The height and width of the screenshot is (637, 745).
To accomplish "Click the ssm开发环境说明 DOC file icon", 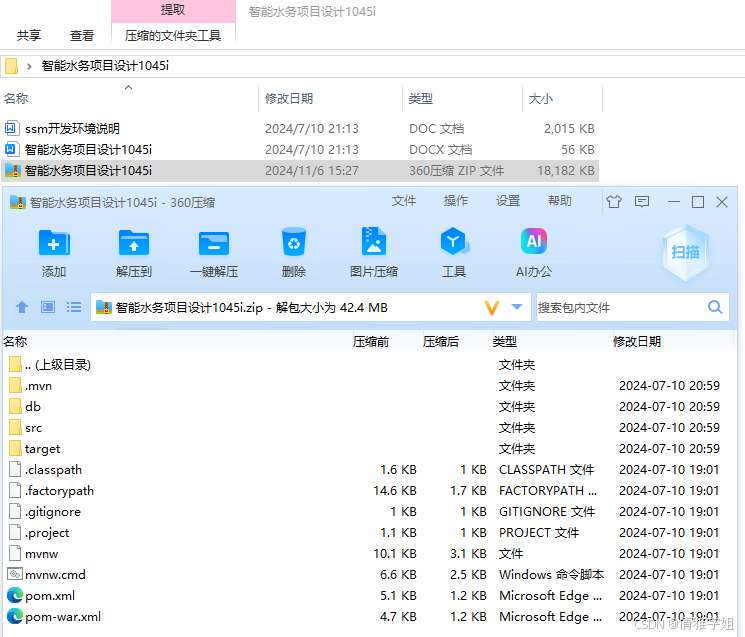I will click(x=12, y=128).
